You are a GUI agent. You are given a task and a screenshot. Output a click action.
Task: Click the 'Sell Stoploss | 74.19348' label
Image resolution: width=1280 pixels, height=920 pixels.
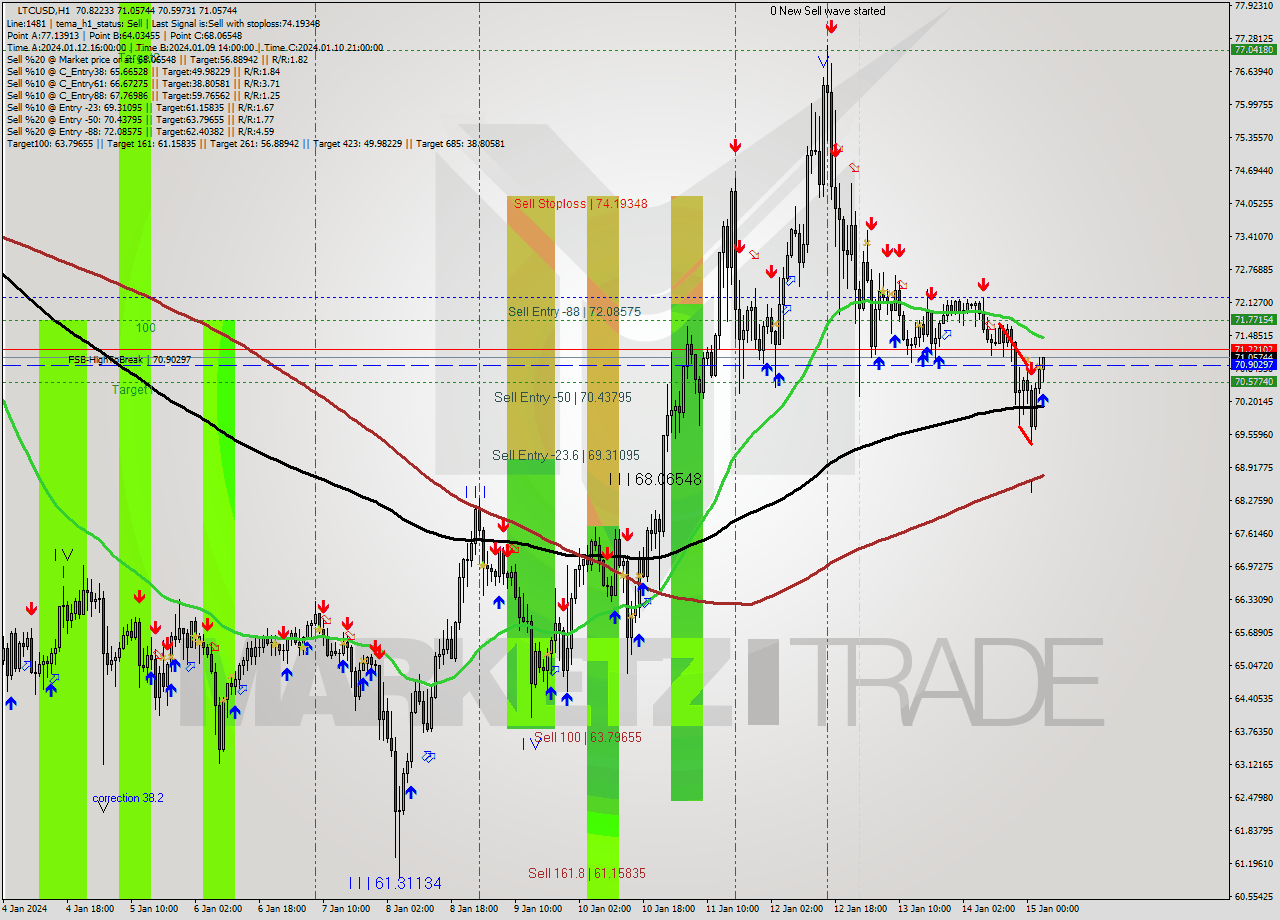580,203
